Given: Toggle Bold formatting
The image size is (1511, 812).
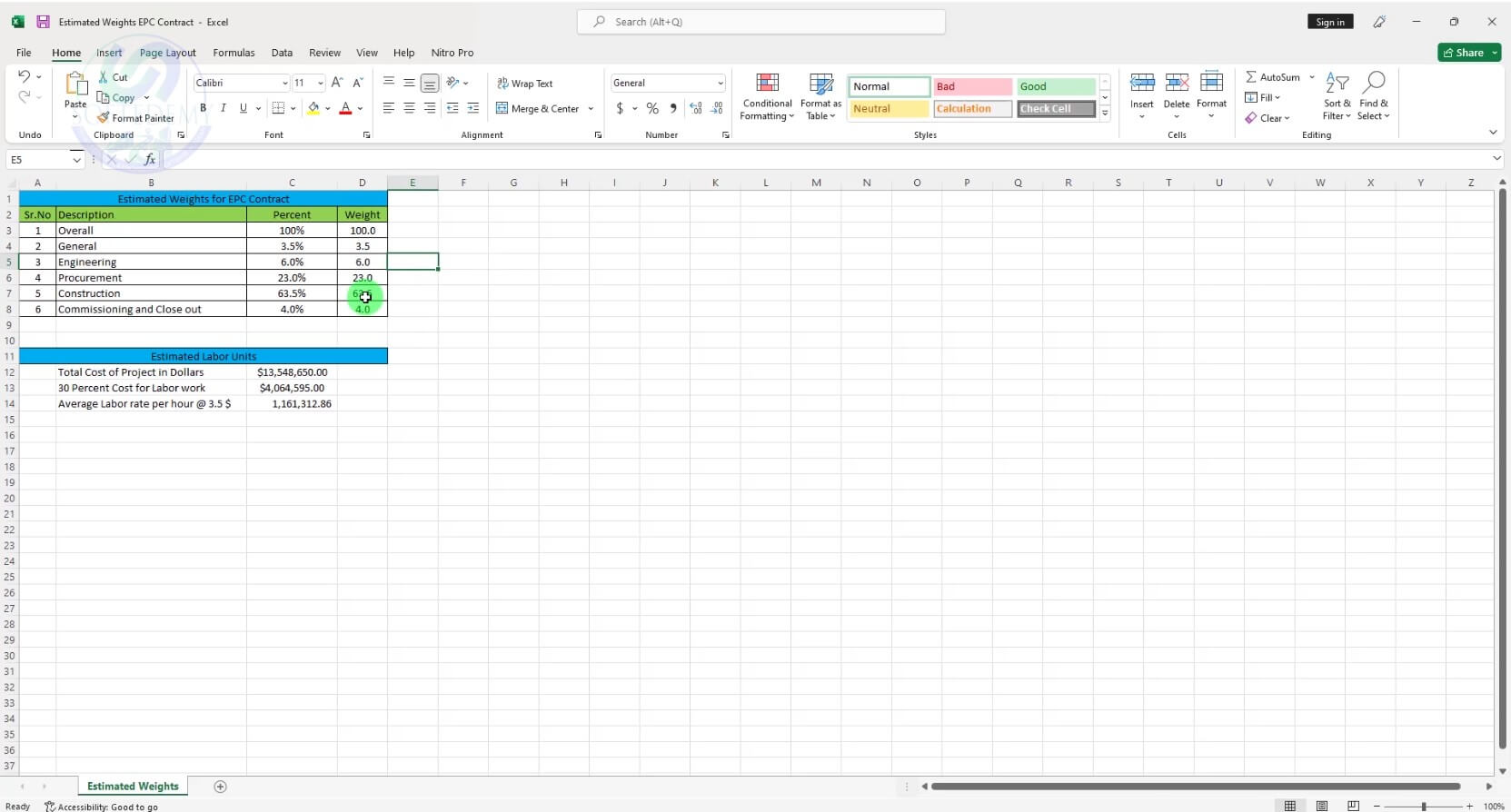Looking at the screenshot, I should (x=203, y=108).
